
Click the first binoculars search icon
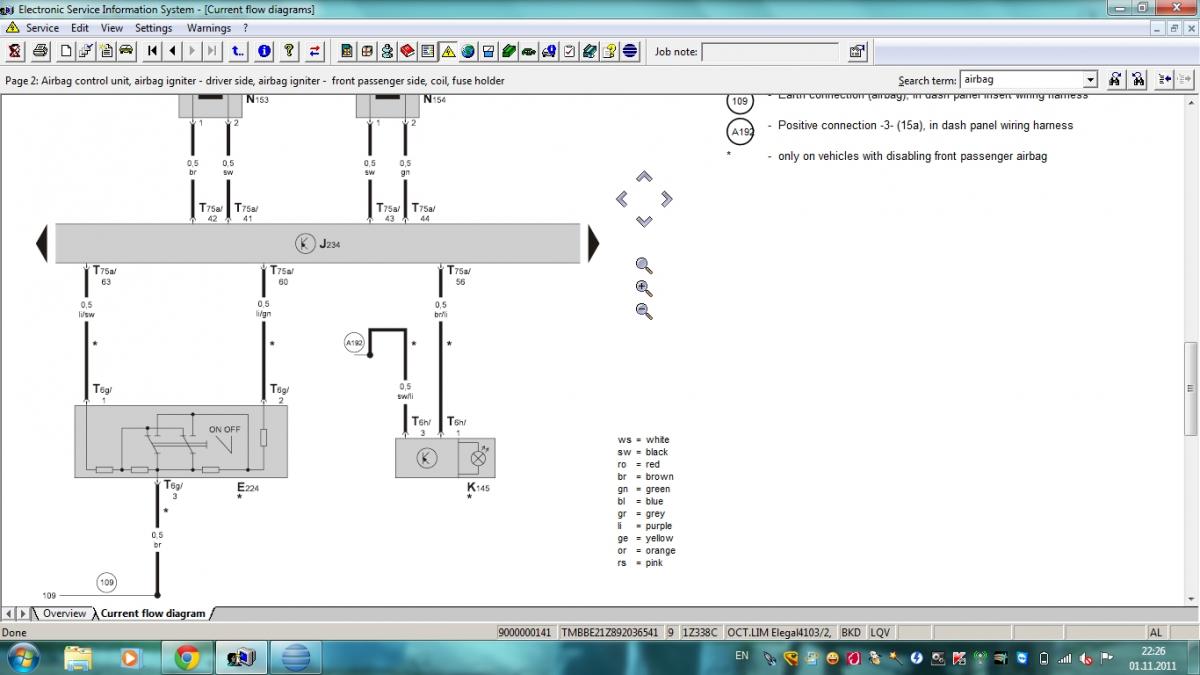click(1116, 79)
